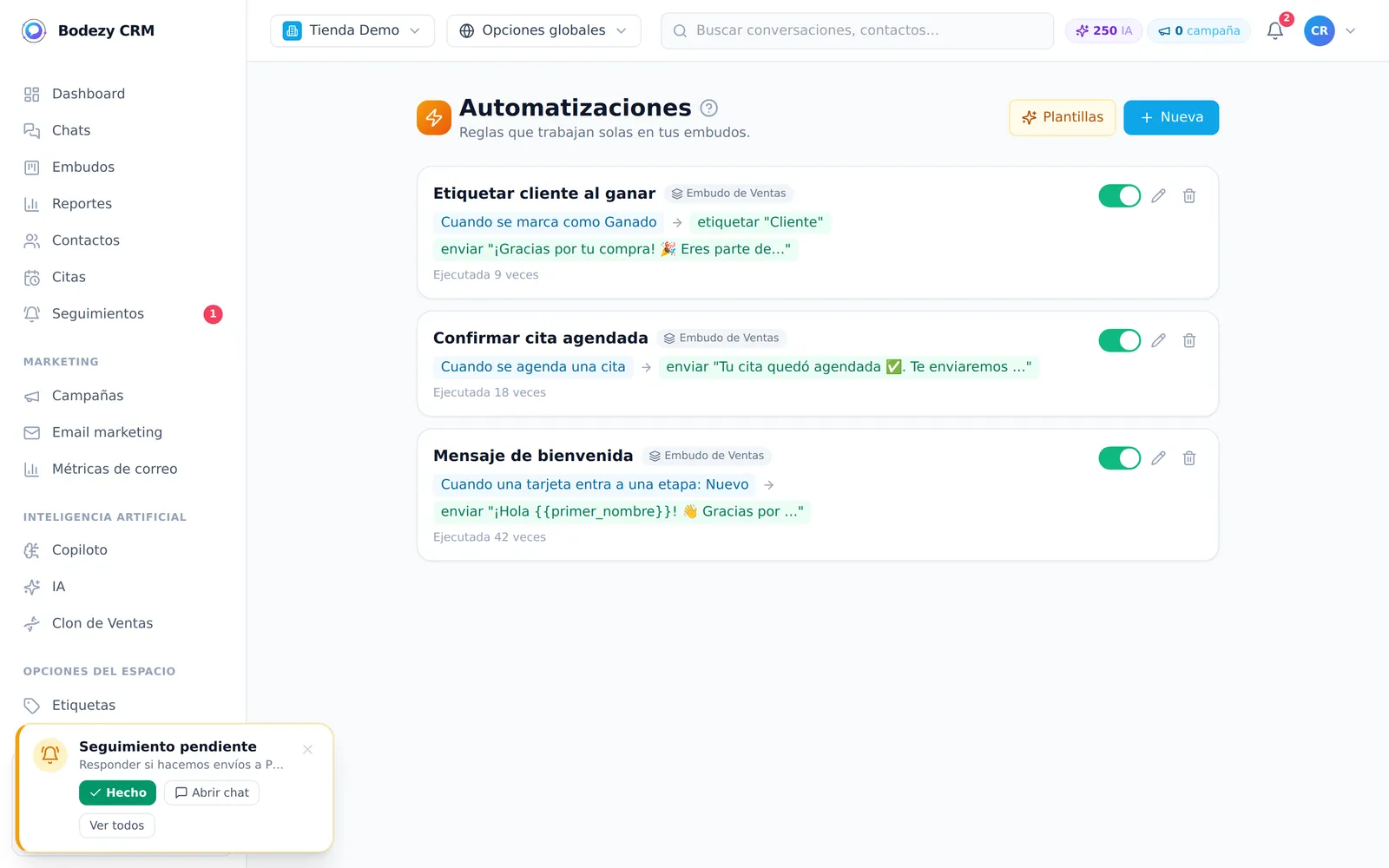Screen dimensions: 1389x868
Task: Delete the Mensaje de bienvenida rule
Action: coord(1189,457)
